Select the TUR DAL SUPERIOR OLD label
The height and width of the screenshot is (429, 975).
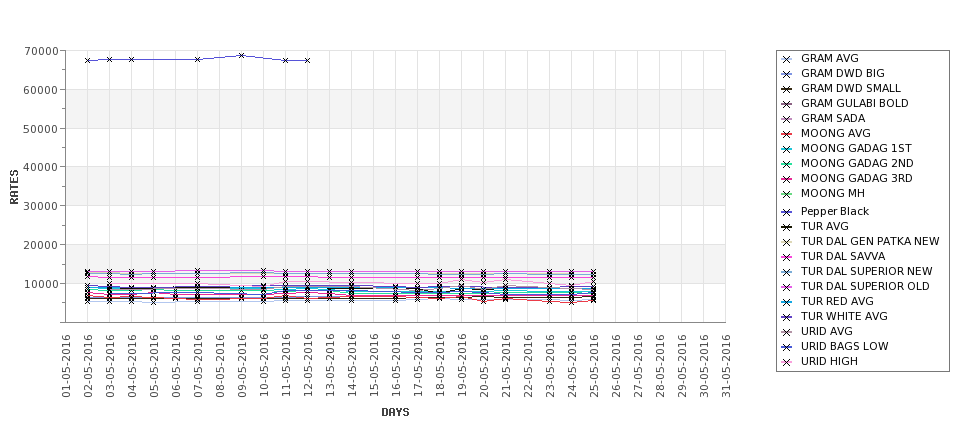pos(865,286)
